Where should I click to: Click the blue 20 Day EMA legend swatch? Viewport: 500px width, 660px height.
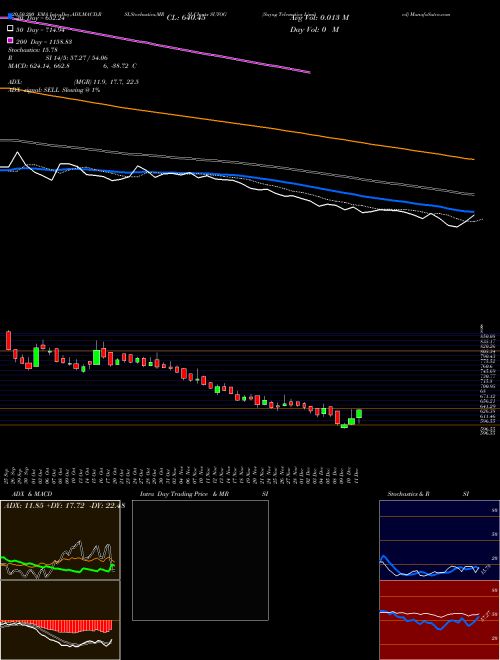[x=10, y=17]
